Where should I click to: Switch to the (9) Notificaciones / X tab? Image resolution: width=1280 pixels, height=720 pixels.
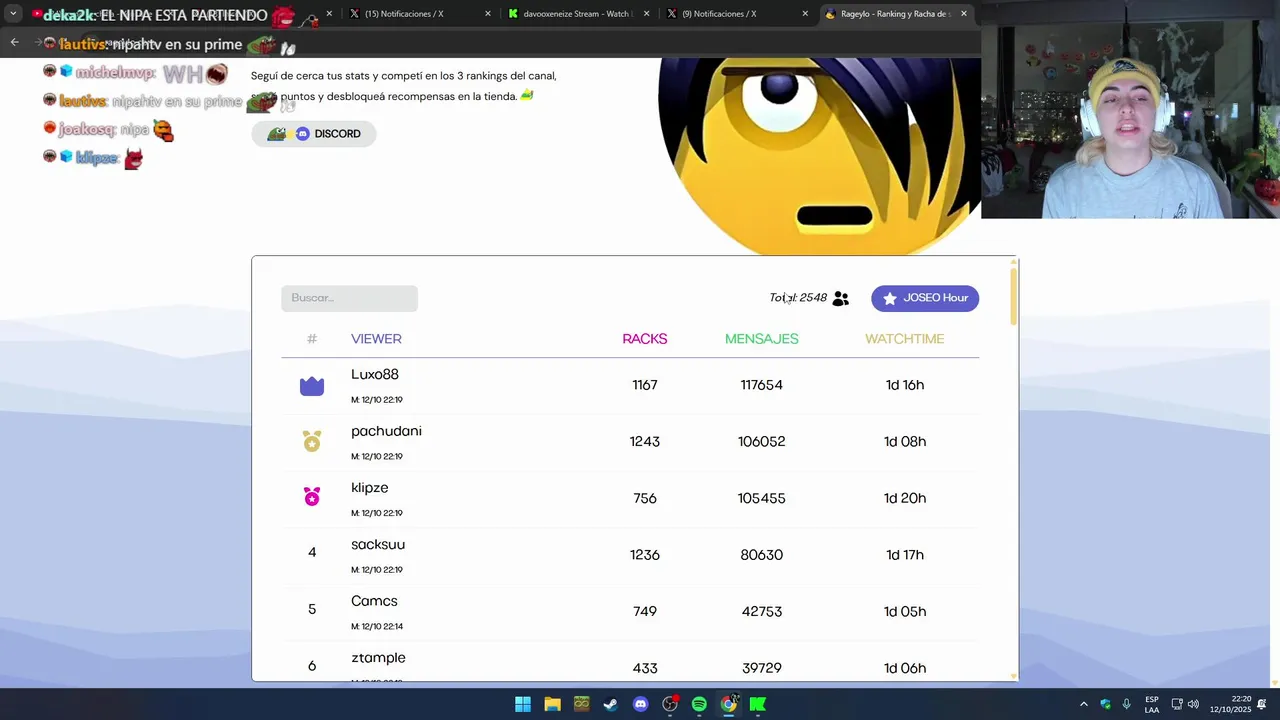(x=736, y=14)
